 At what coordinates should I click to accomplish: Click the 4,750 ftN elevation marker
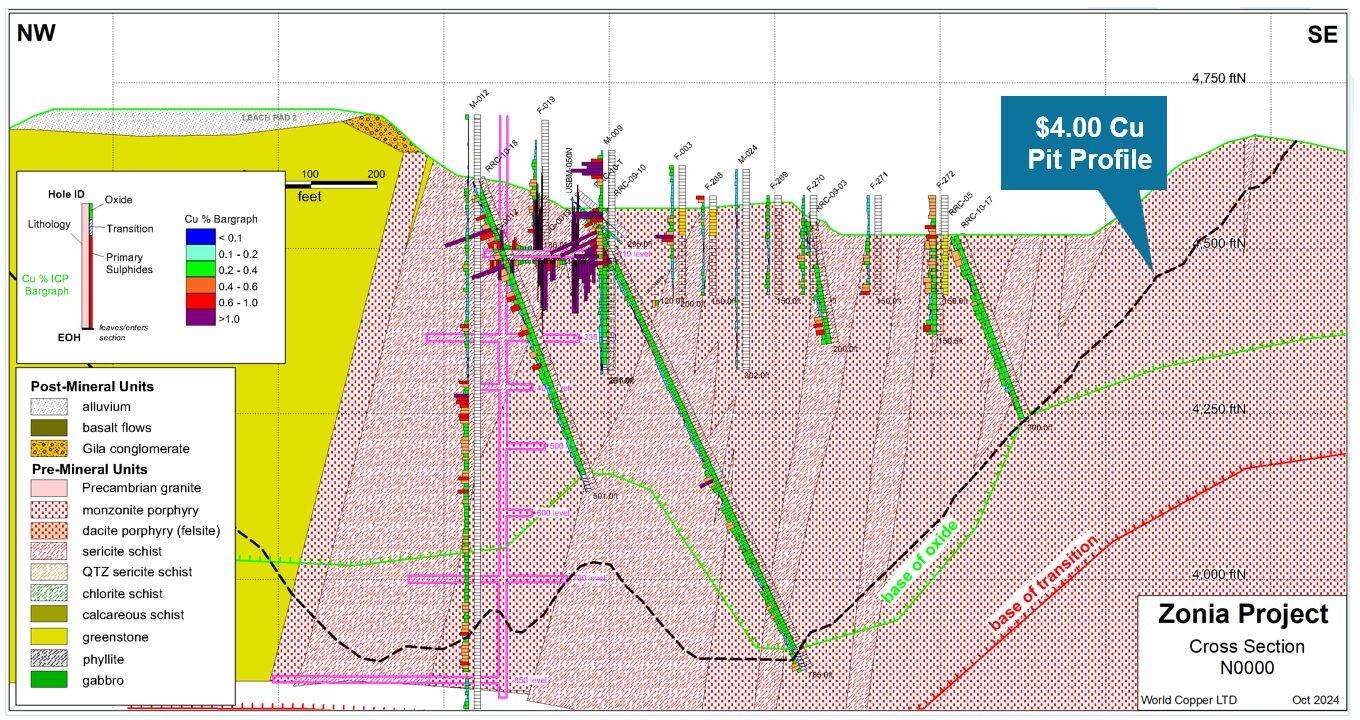point(1218,79)
